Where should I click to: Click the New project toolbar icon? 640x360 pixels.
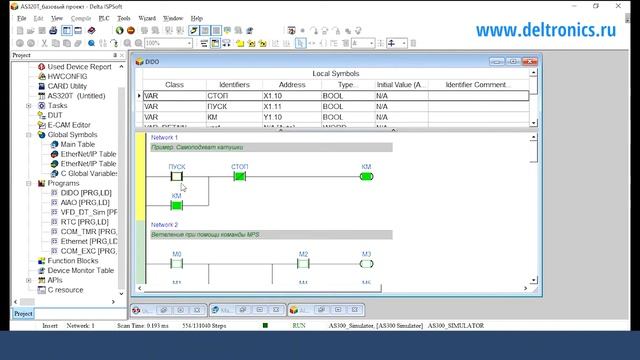(x=20, y=31)
